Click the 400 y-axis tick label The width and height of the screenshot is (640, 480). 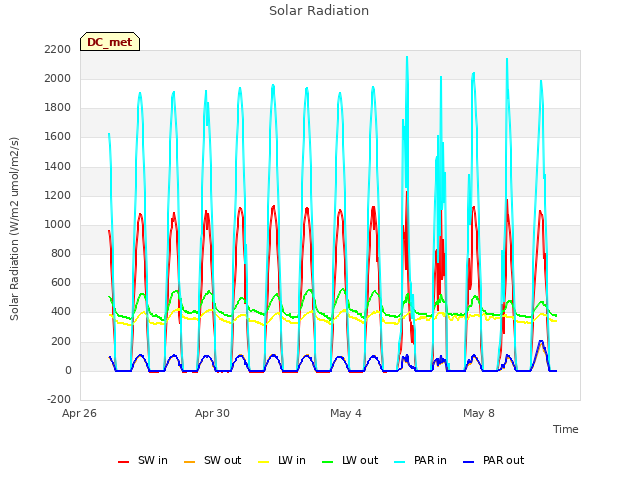pyautogui.click(x=61, y=312)
